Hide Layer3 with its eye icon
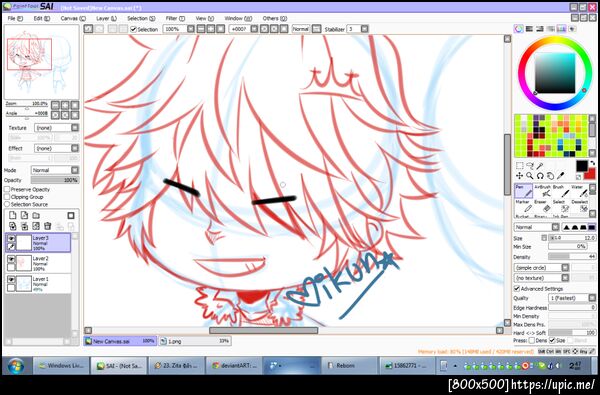 coord(11,239)
